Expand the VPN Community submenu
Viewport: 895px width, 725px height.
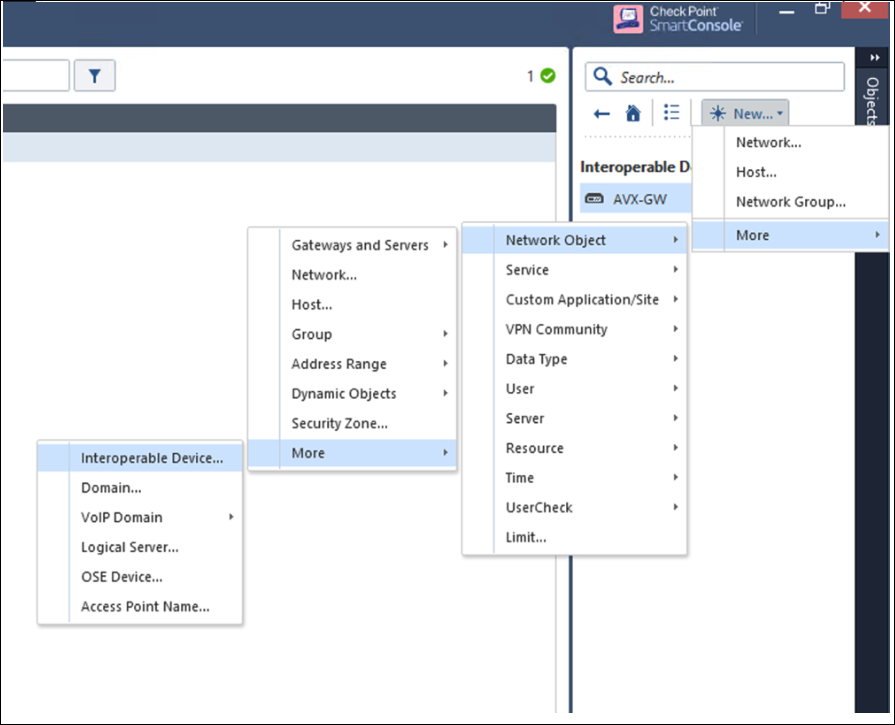click(x=556, y=329)
